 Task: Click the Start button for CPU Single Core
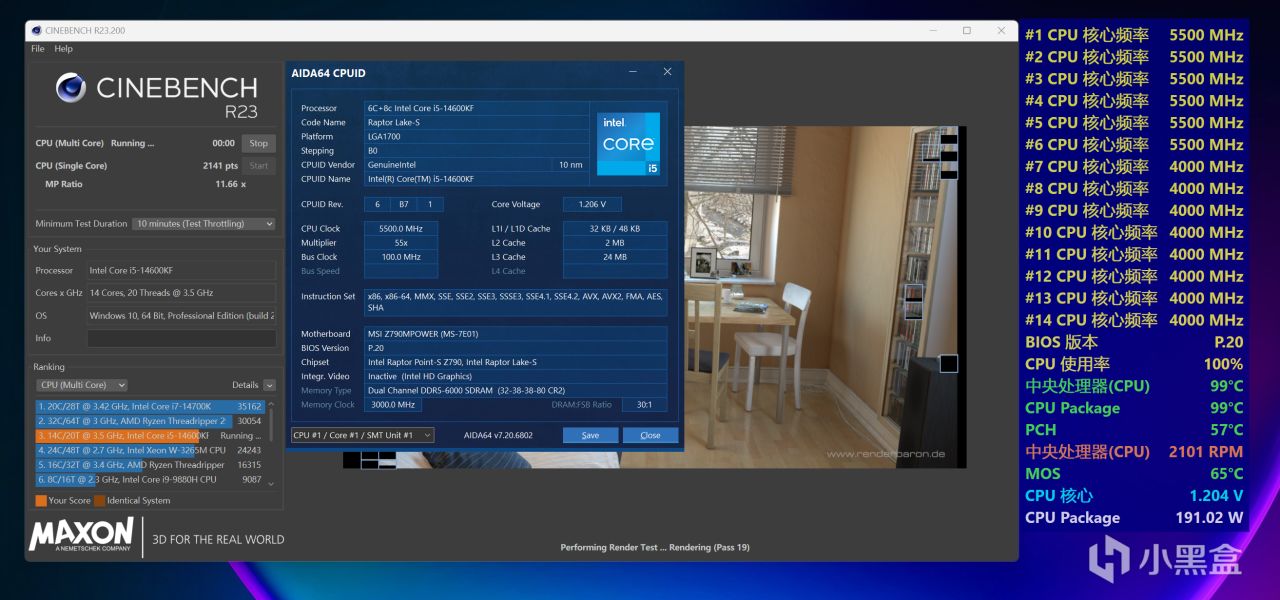[x=259, y=166]
